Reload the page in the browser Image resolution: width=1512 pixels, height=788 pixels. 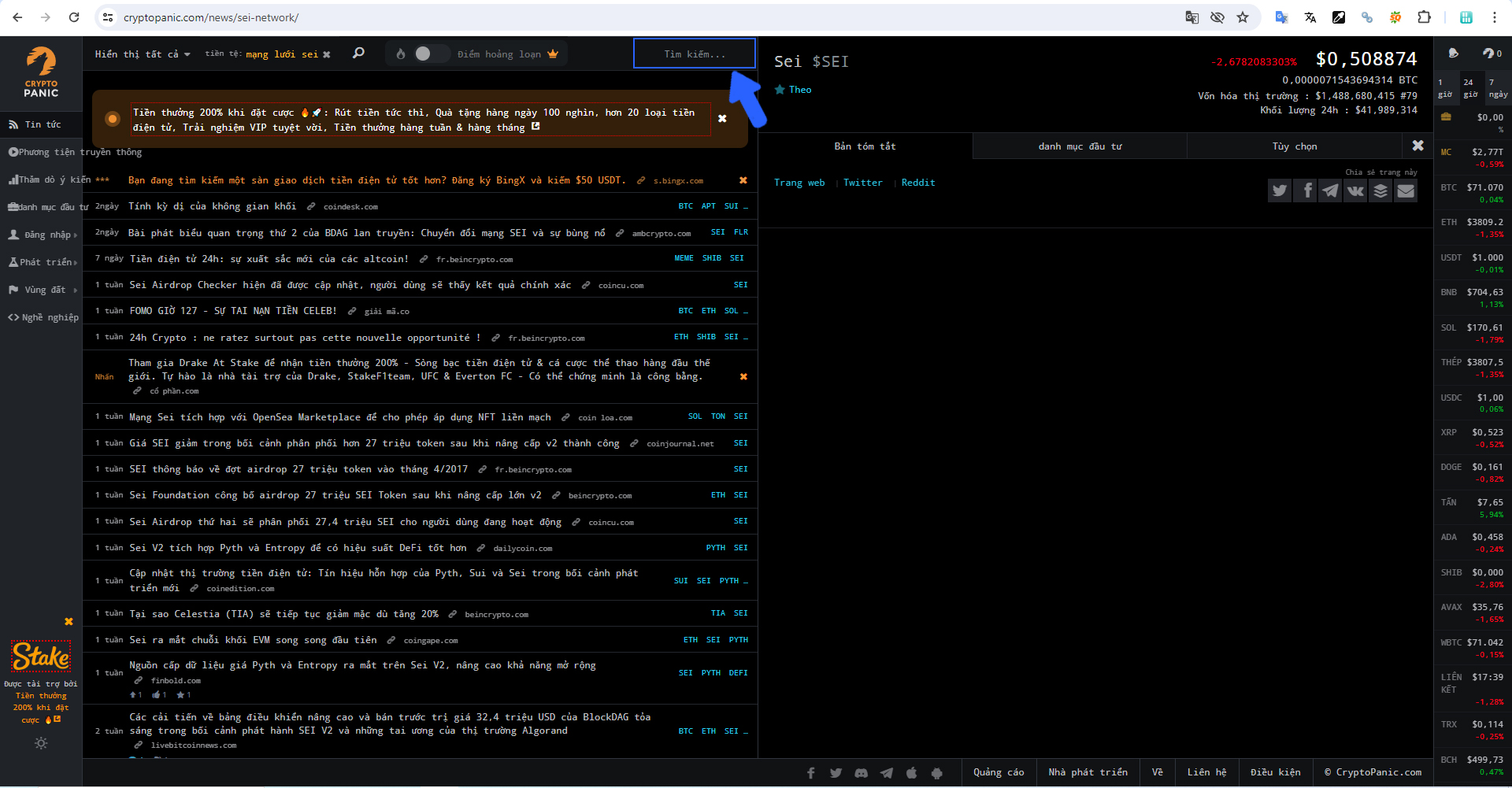point(74,17)
